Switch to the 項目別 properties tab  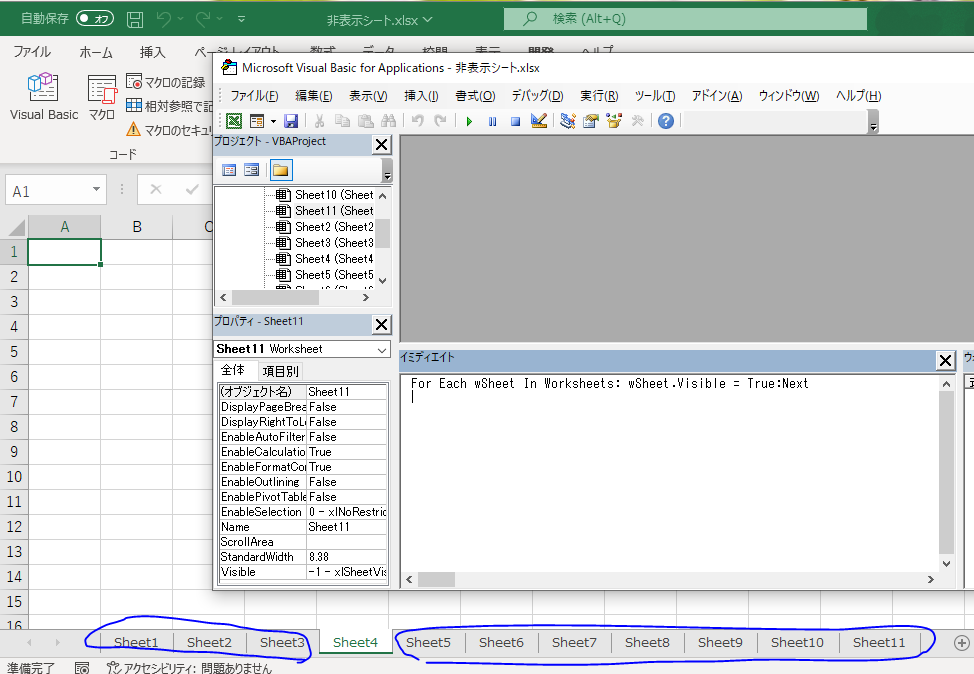point(281,371)
